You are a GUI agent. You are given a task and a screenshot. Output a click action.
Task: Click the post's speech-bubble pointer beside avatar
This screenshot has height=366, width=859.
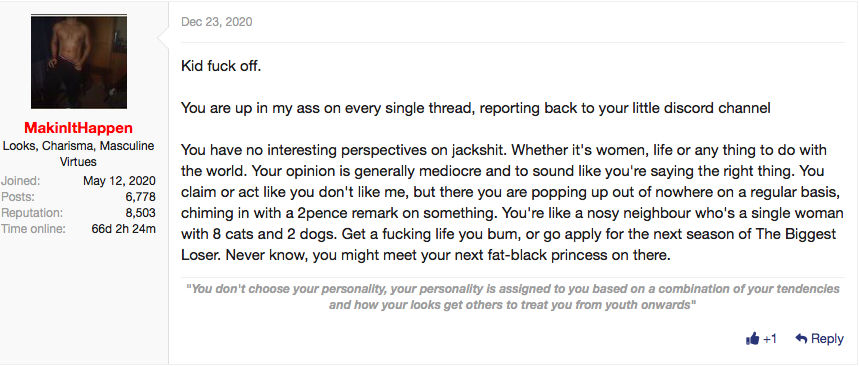click(x=163, y=38)
